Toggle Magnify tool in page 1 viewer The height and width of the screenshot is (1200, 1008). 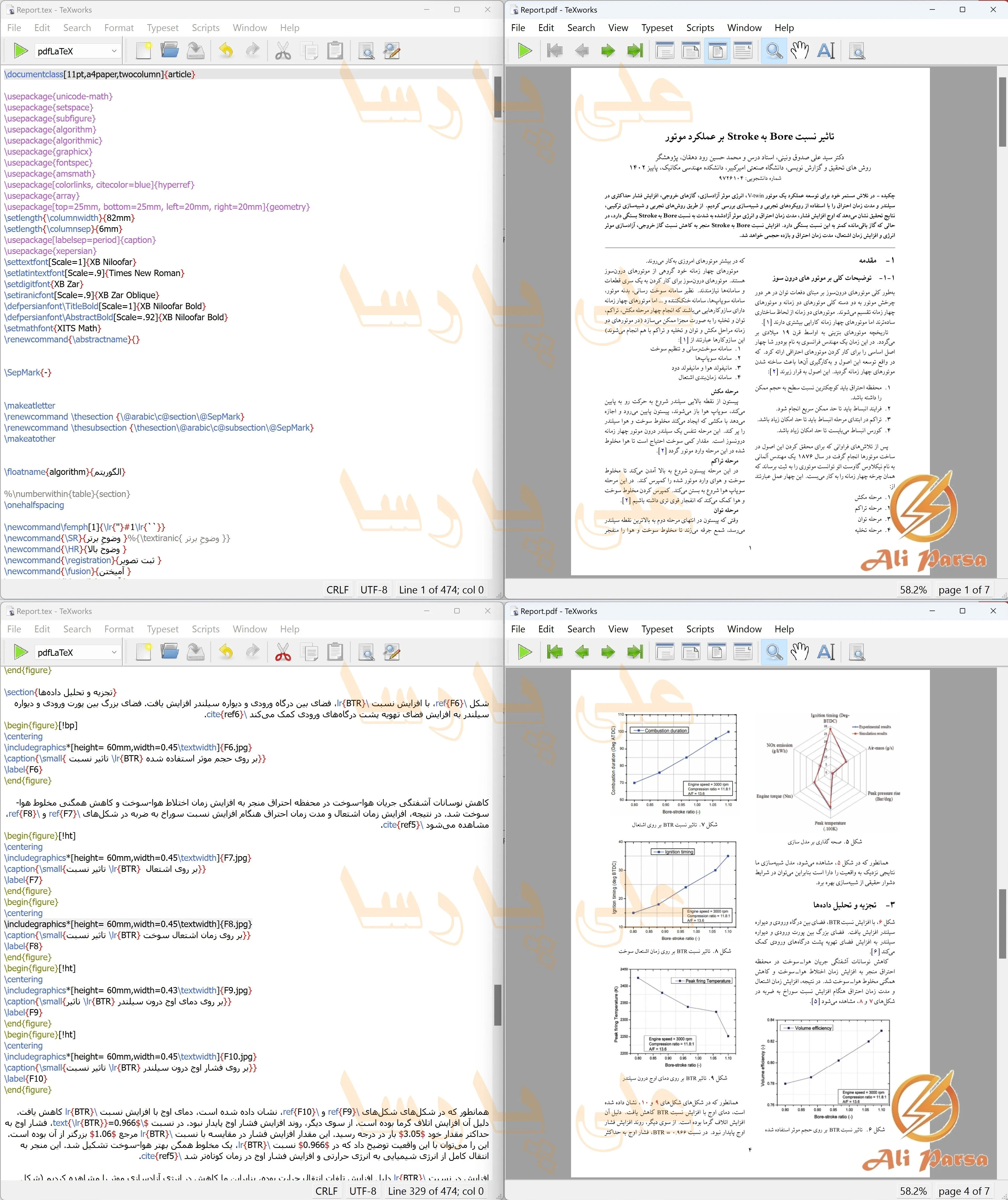coord(774,51)
